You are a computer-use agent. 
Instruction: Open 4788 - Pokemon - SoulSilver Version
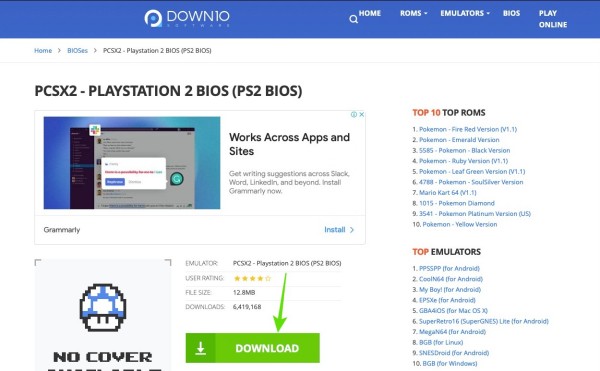(x=471, y=182)
